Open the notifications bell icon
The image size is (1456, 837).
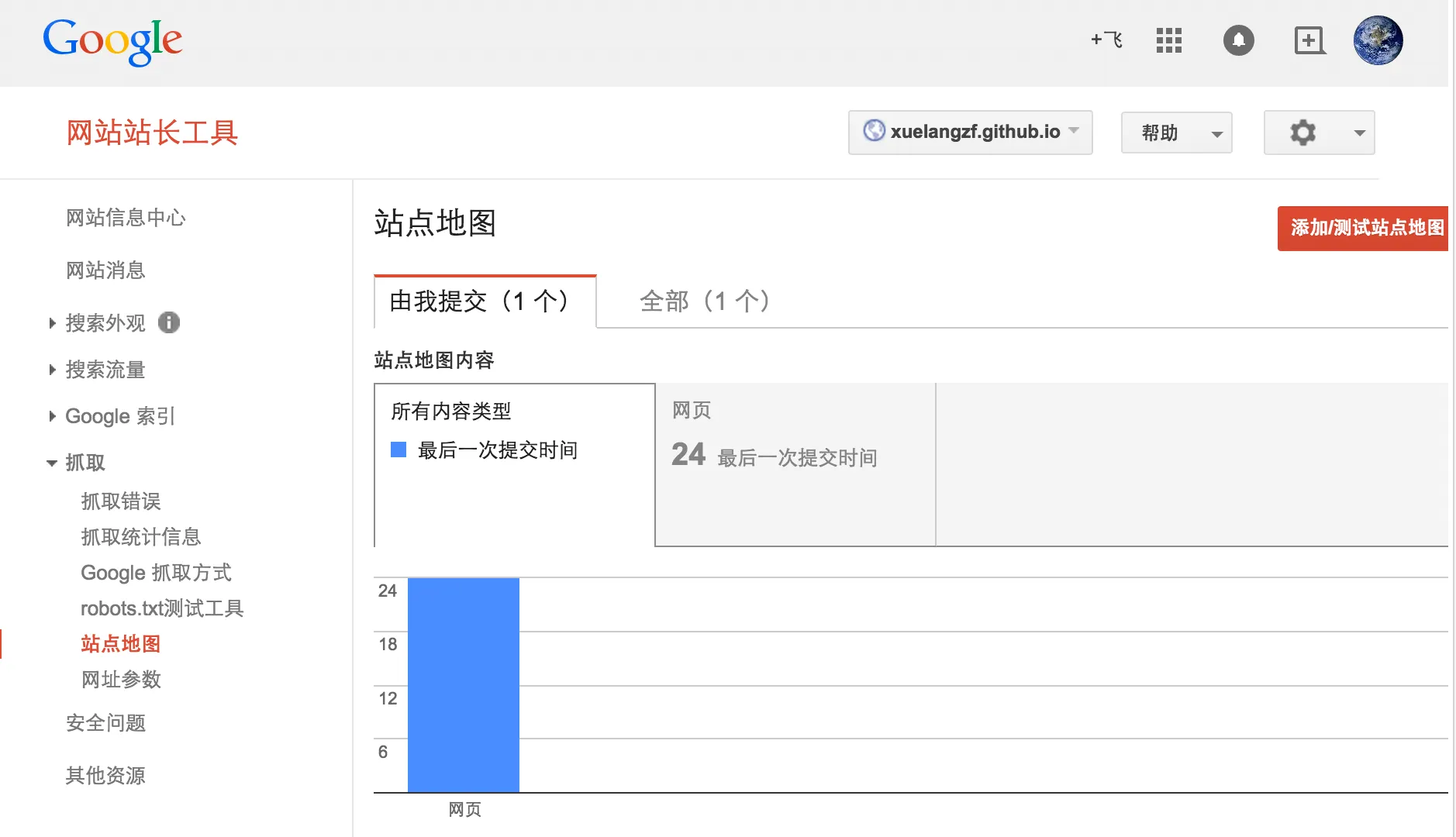tap(1238, 40)
